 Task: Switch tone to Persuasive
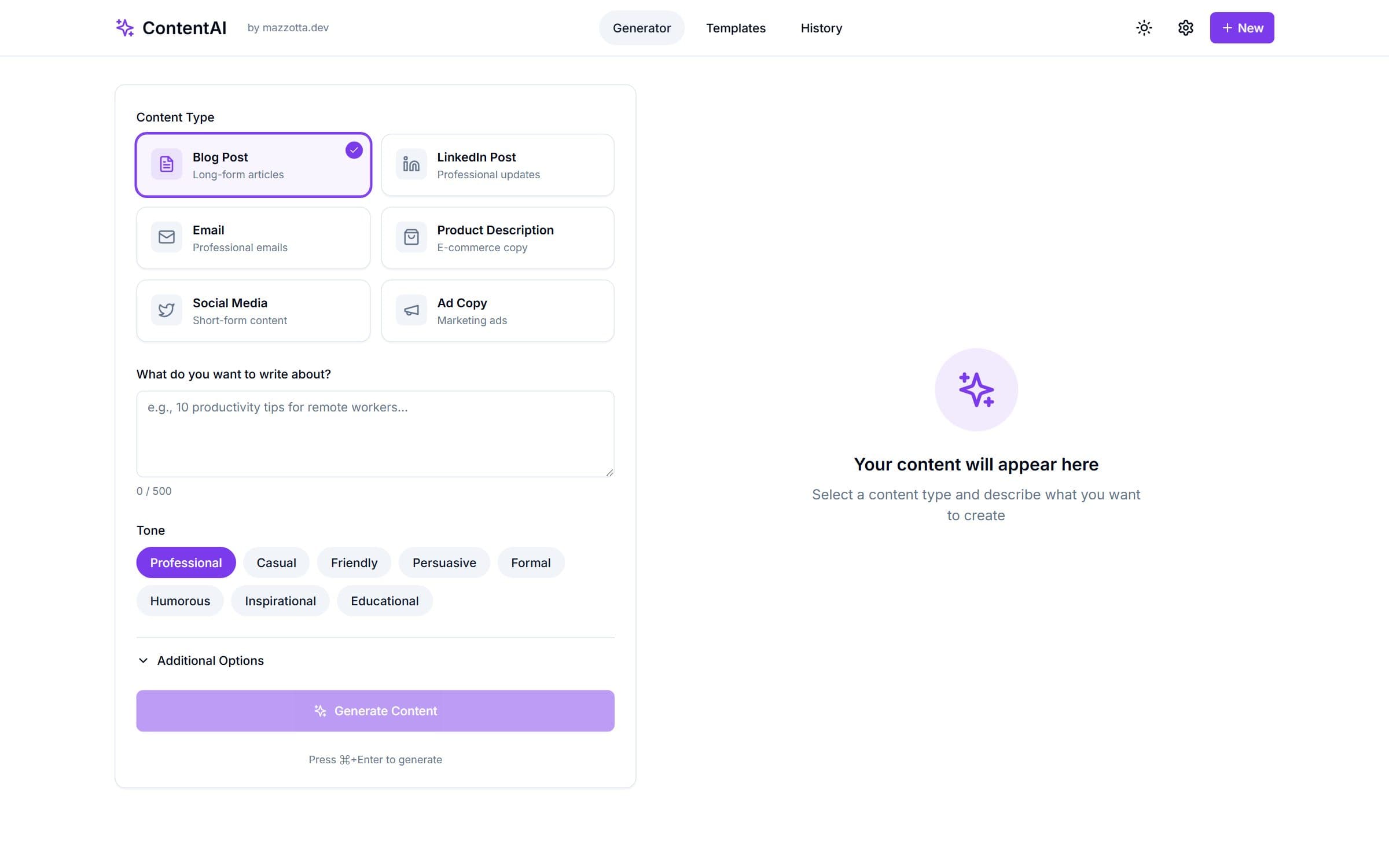pyautogui.click(x=444, y=562)
